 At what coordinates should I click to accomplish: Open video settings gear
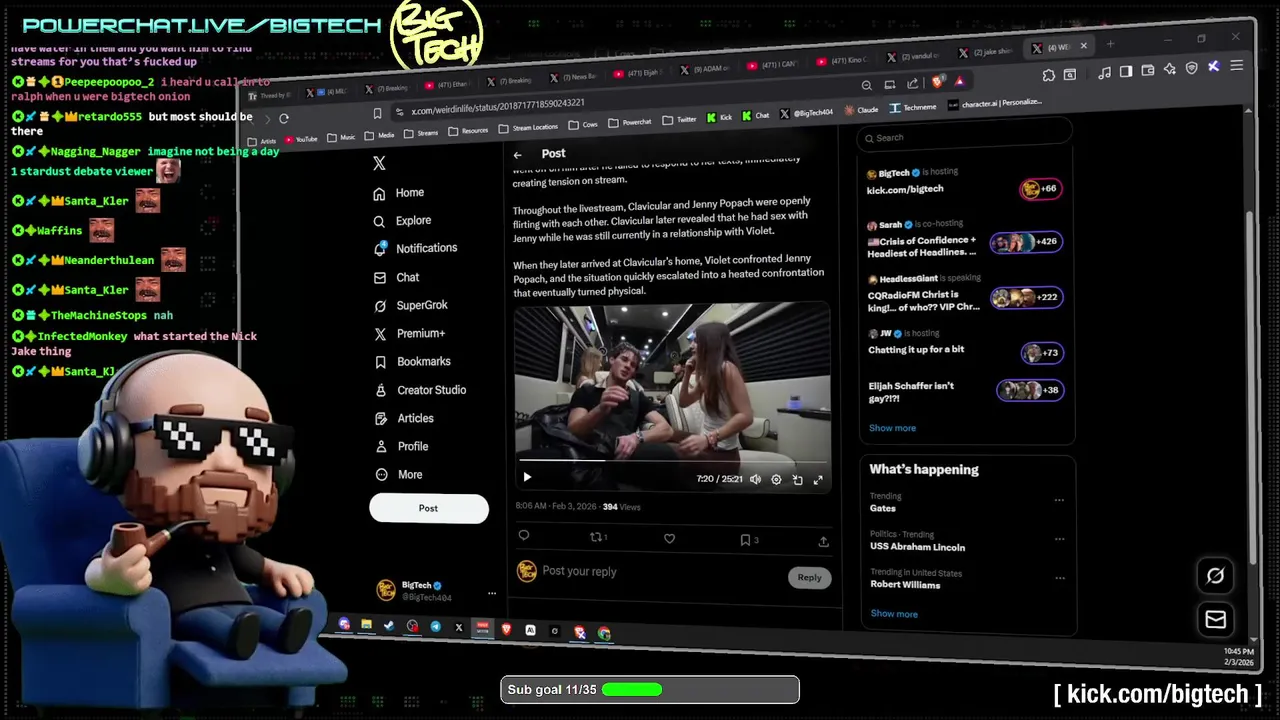[x=776, y=480]
